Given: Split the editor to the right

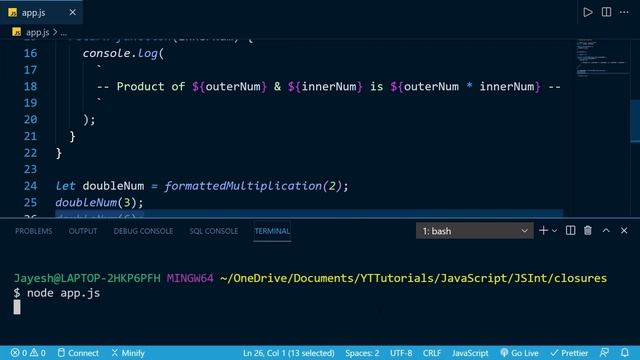Looking at the screenshot, I should [x=607, y=12].
